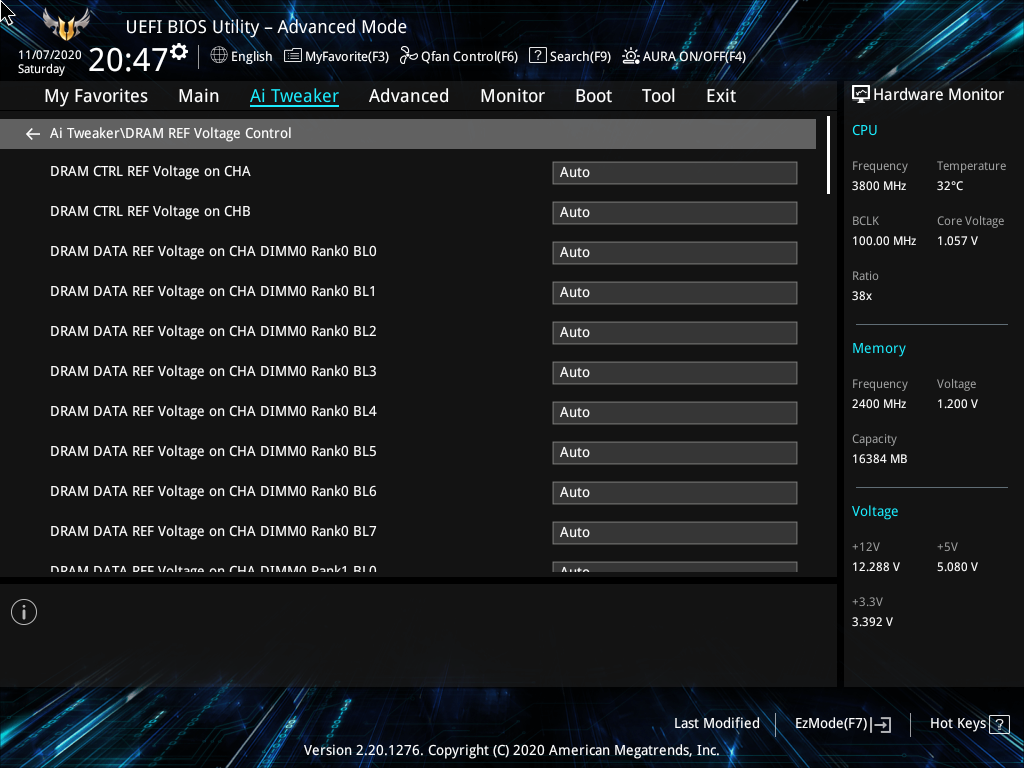
Task: Click the 11/07/2020 date text
Action: click(x=50, y=55)
